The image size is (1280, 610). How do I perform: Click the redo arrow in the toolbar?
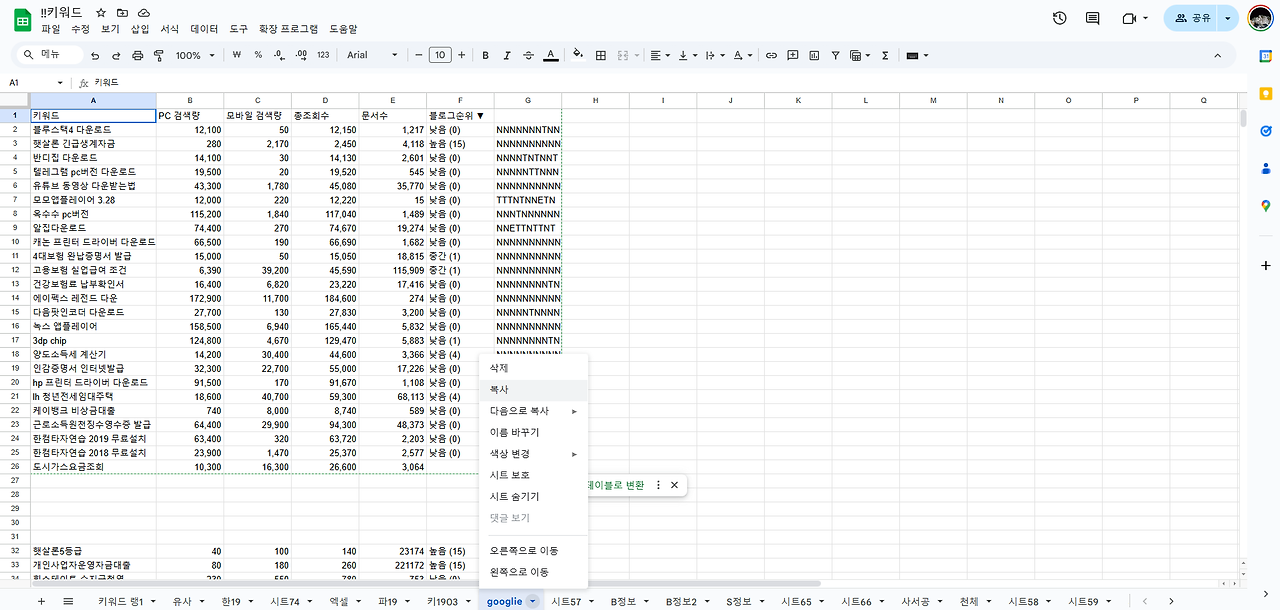(117, 55)
